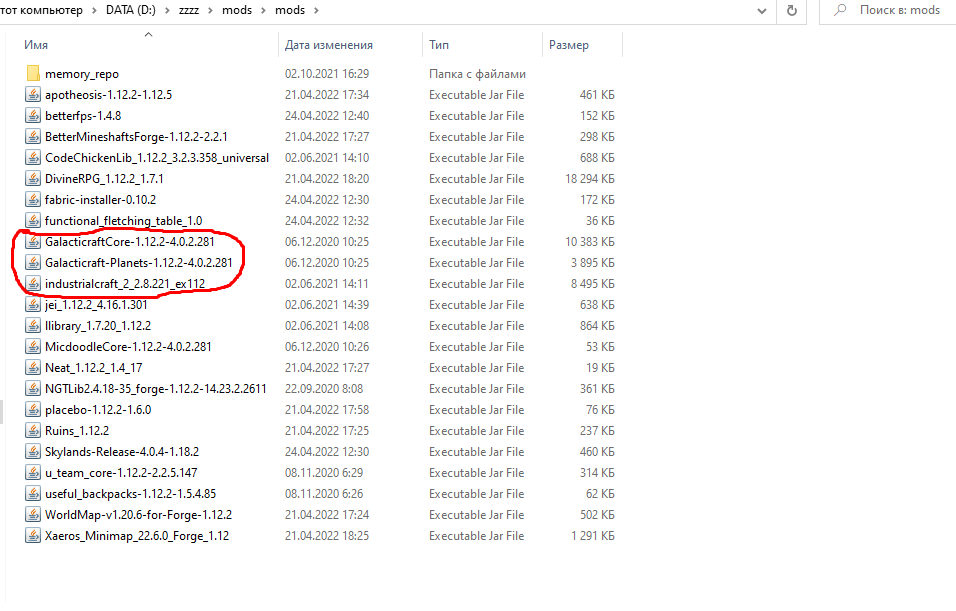Select file name functional_fletching_table_1.0
956x611 pixels.
click(123, 221)
